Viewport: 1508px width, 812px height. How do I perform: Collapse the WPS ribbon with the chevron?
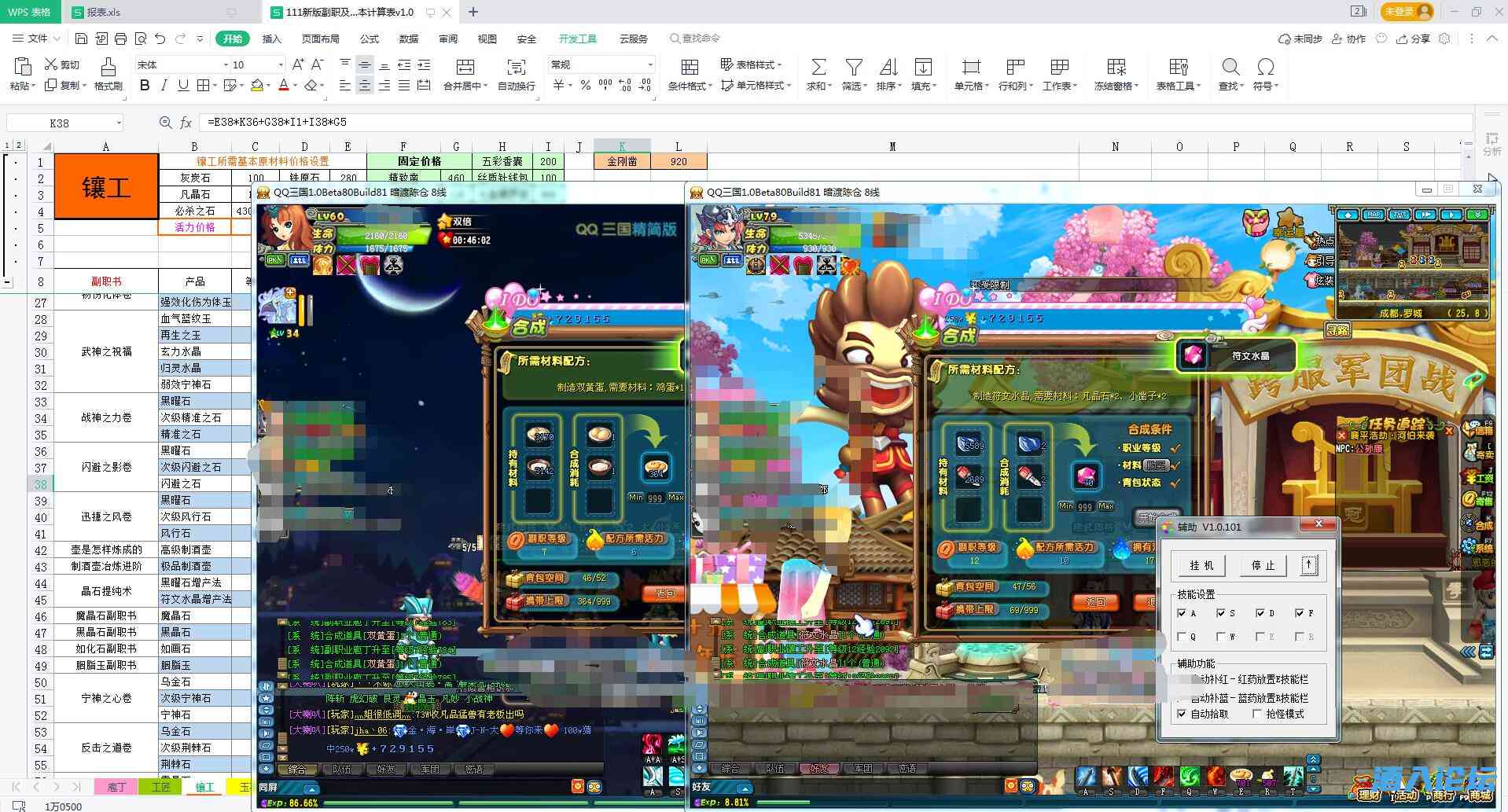[1491, 39]
